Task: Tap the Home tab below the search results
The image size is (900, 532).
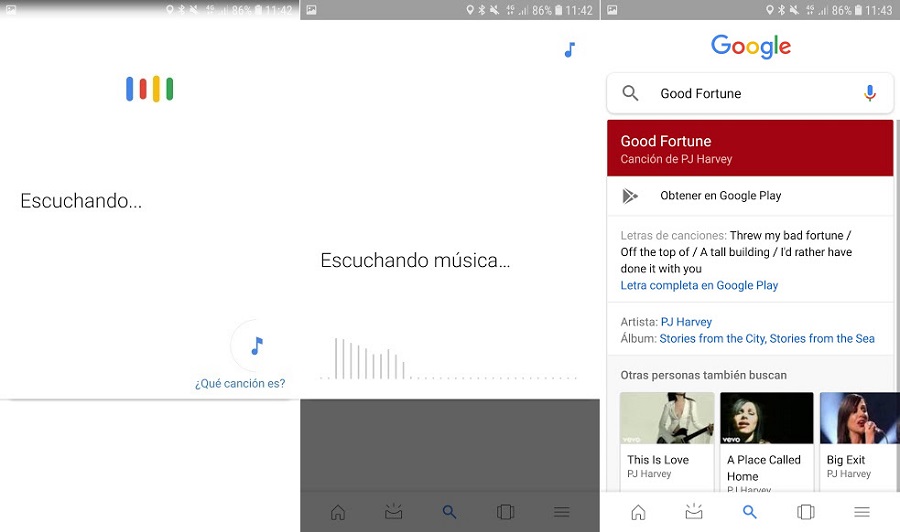Action: coord(638,512)
